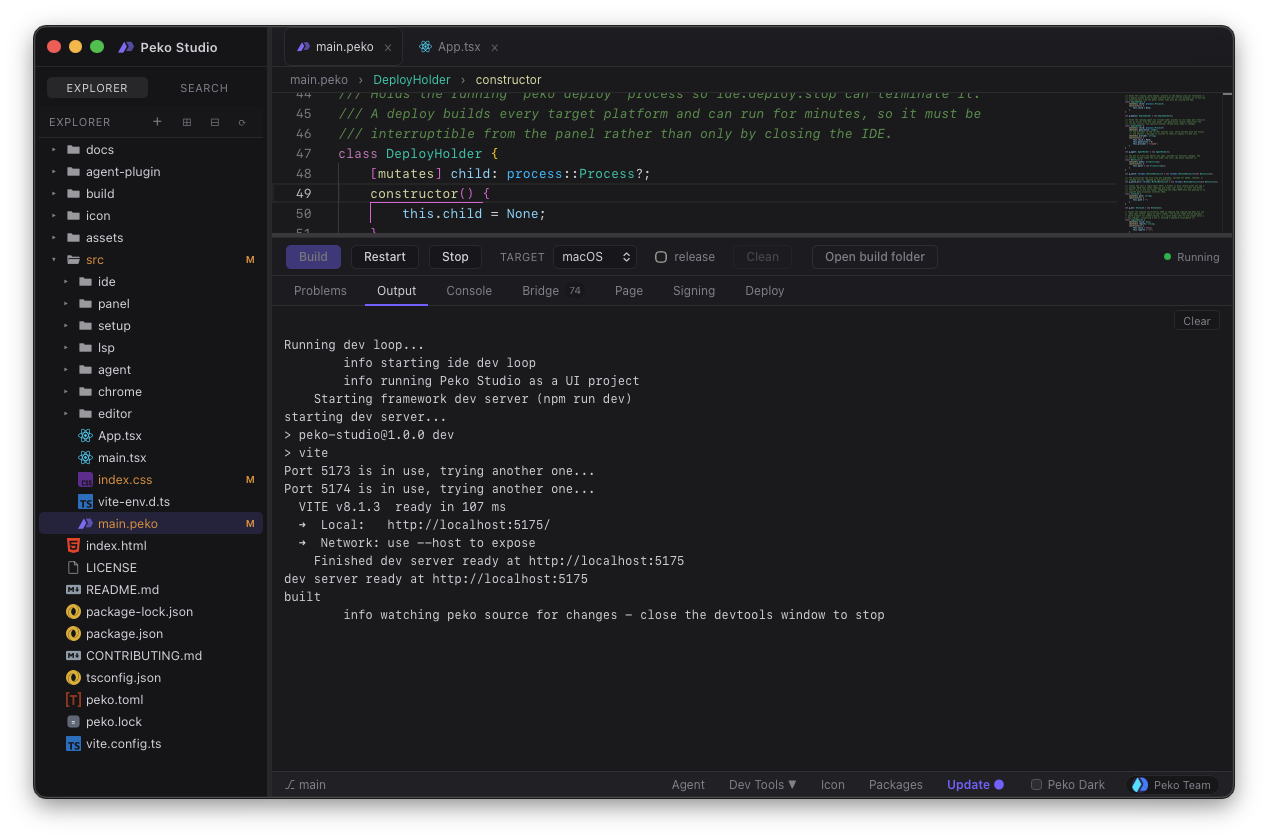Click the JSON icon beside package-lock.json
Screen dimensions: 1268x840
[73, 612]
